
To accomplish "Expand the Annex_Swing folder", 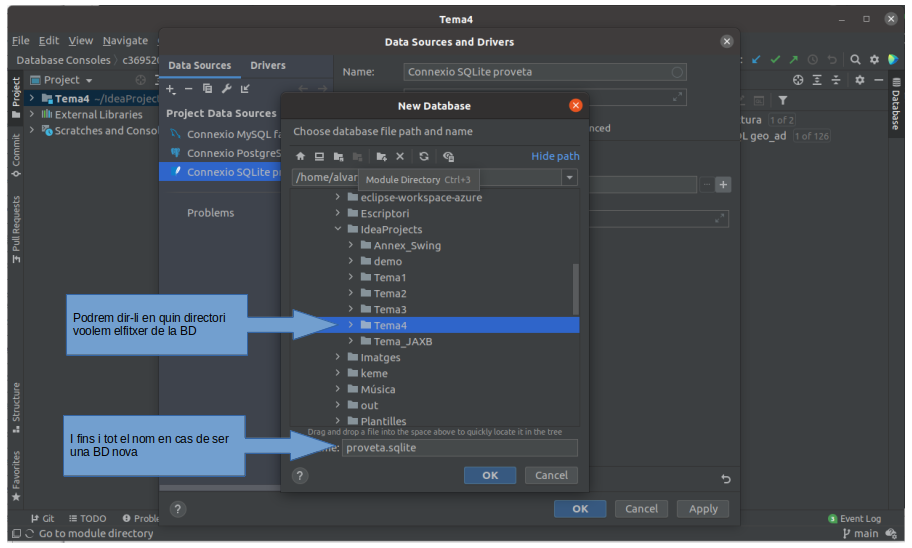I will [x=351, y=245].
